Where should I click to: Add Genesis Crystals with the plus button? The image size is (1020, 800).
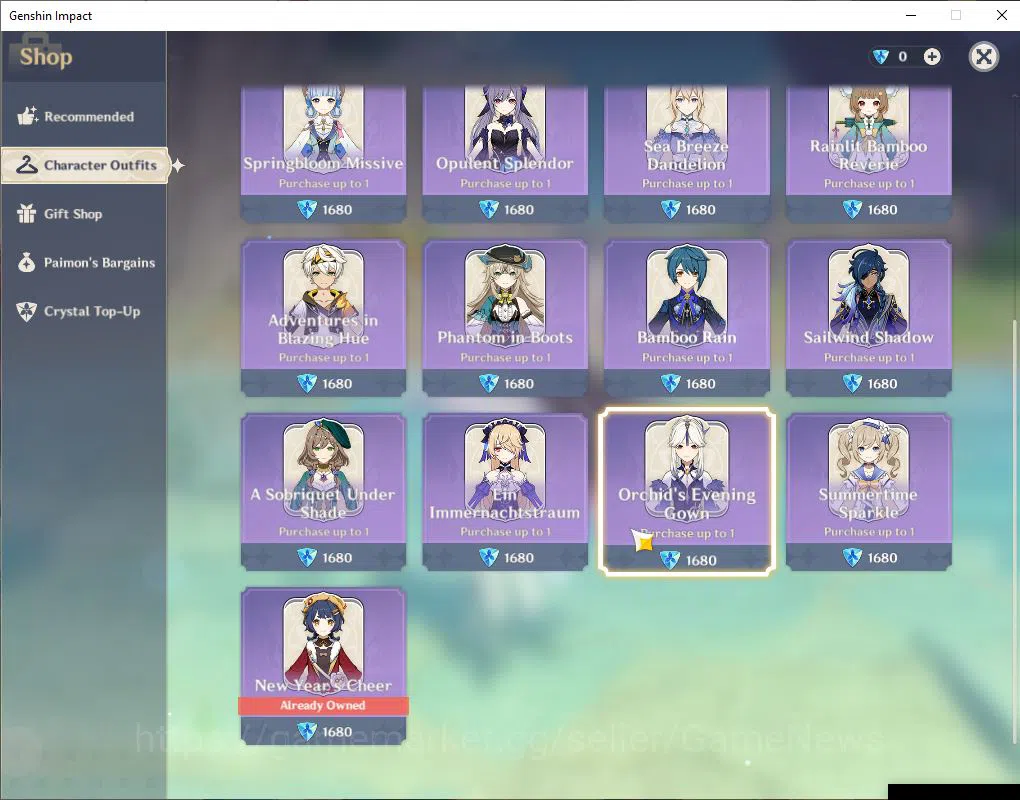(932, 57)
